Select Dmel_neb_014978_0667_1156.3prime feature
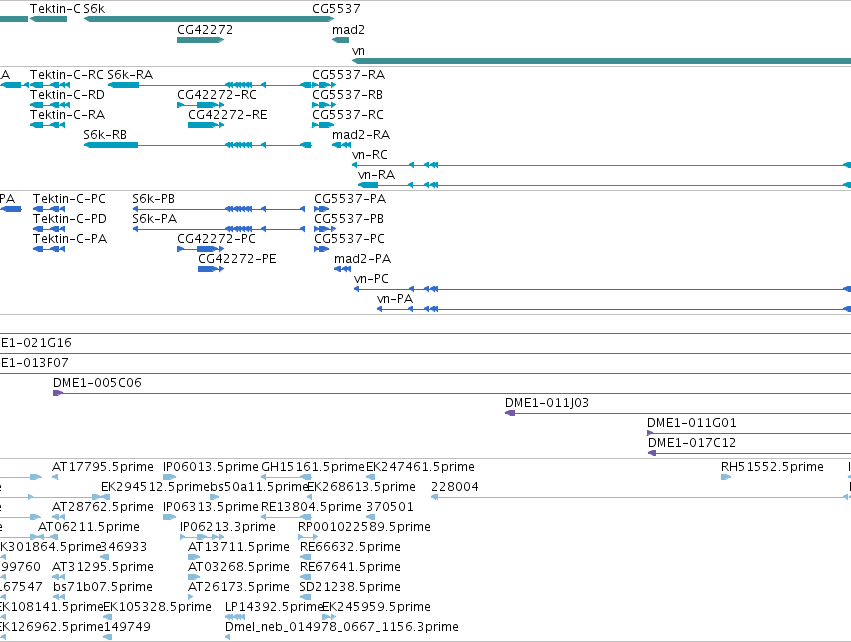 click(227, 638)
